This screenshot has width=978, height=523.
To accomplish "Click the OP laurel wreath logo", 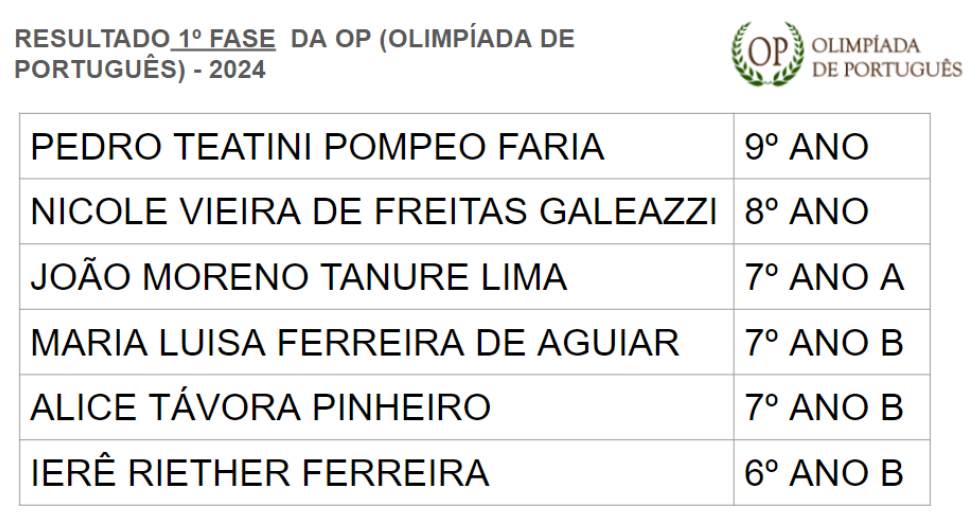I will (768, 54).
